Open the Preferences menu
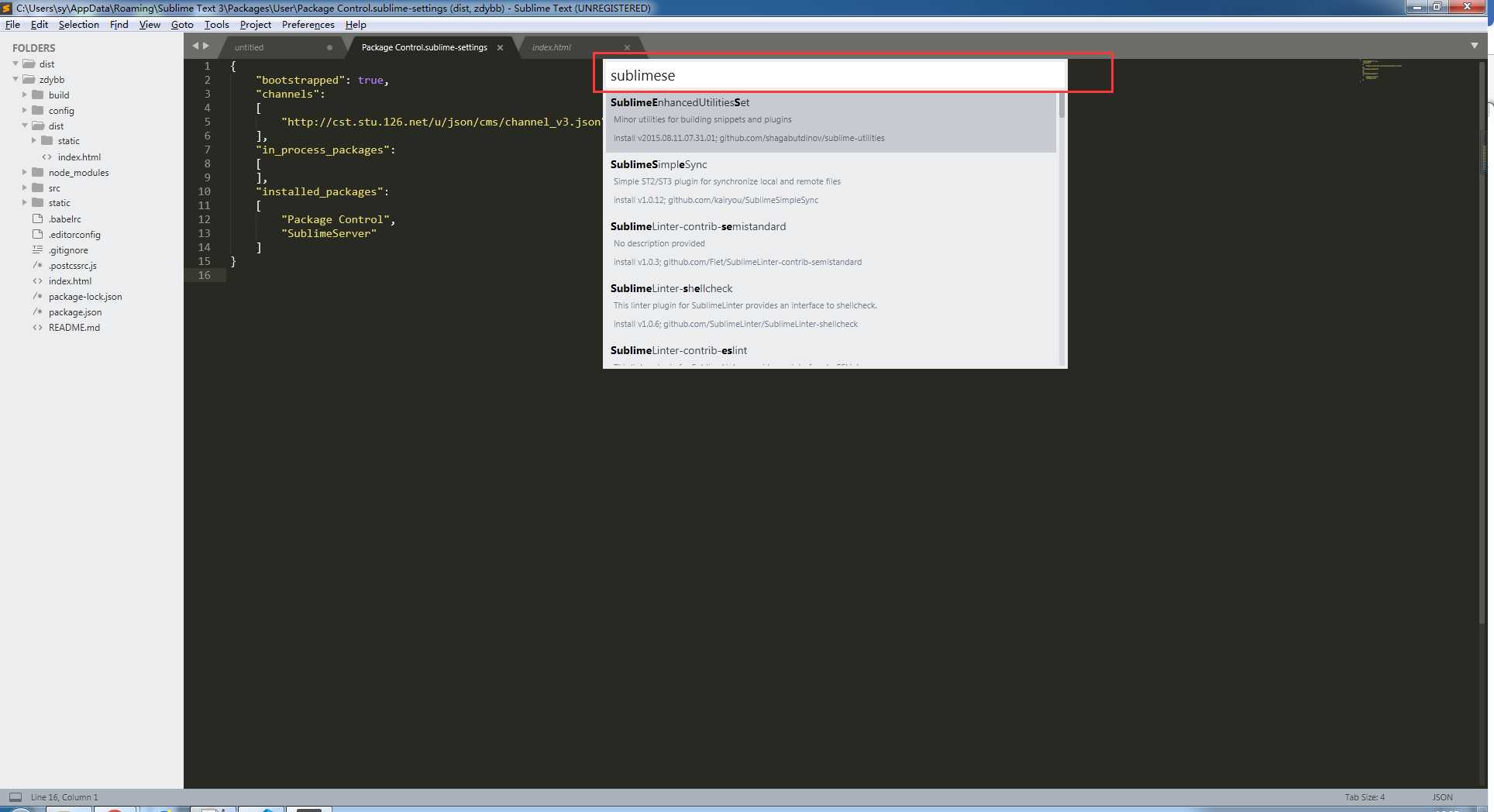Image resolution: width=1494 pixels, height=812 pixels. click(x=308, y=25)
